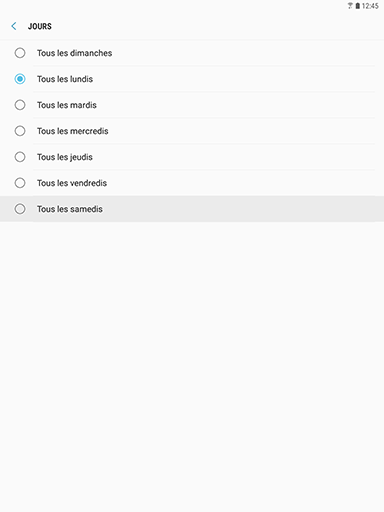Image resolution: width=384 pixels, height=512 pixels.
Task: Go back using the arrow icon
Action: [14, 26]
